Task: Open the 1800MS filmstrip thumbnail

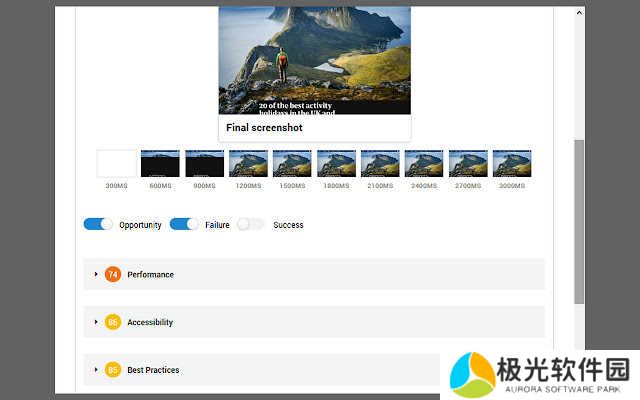Action: point(336,164)
